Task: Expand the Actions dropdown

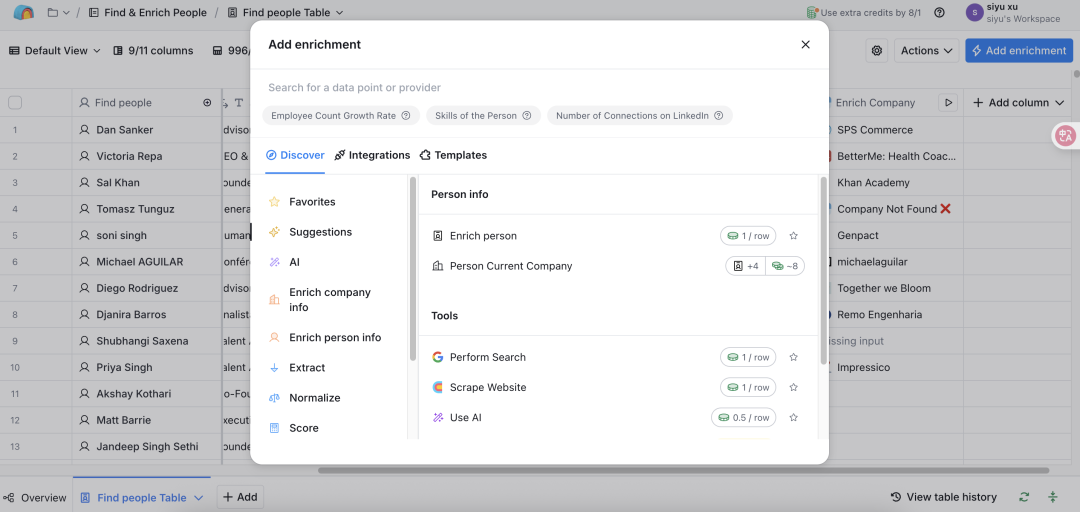Action: (926, 51)
